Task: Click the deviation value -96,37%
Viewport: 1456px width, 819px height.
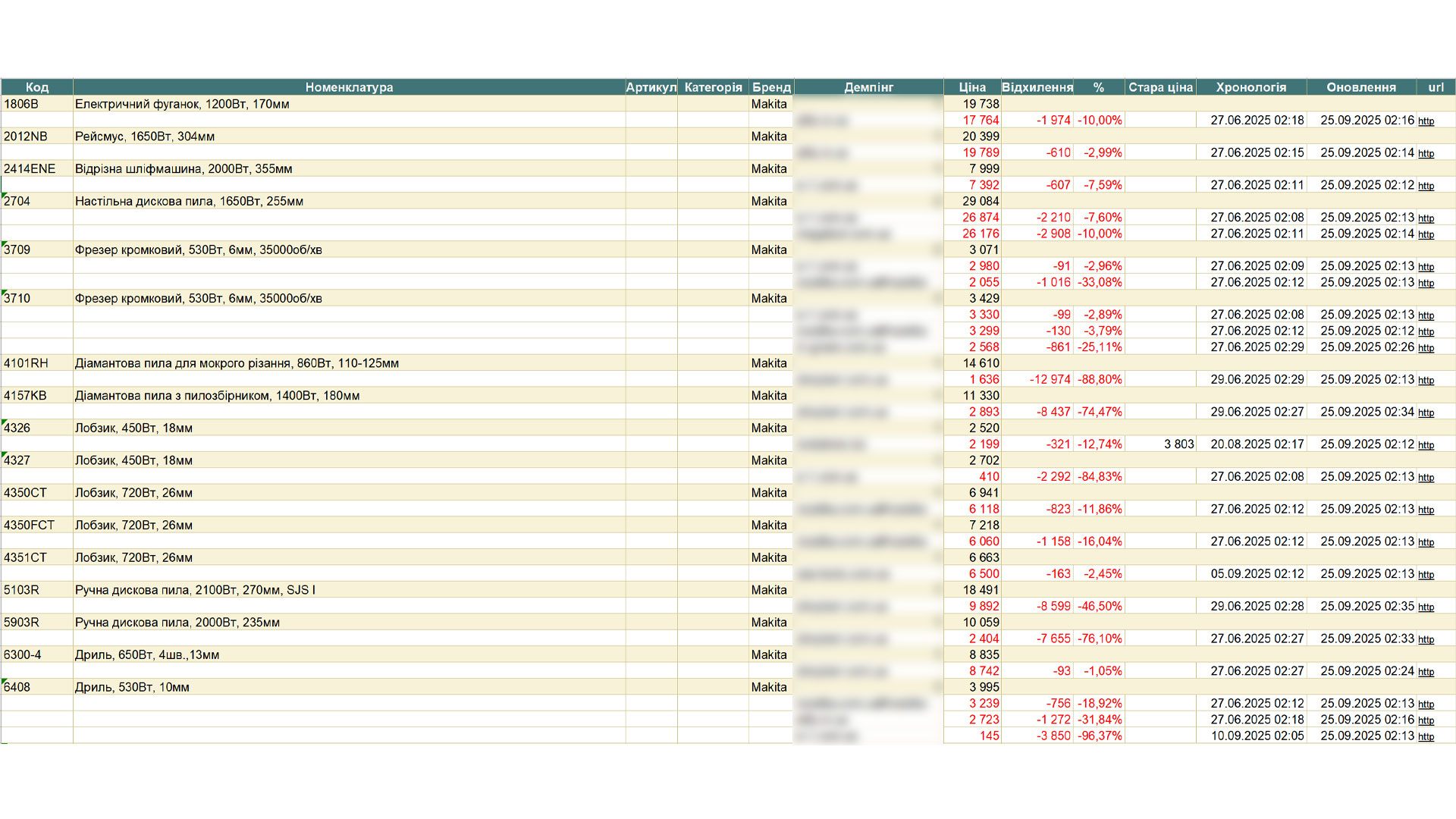Action: pyautogui.click(x=1099, y=736)
